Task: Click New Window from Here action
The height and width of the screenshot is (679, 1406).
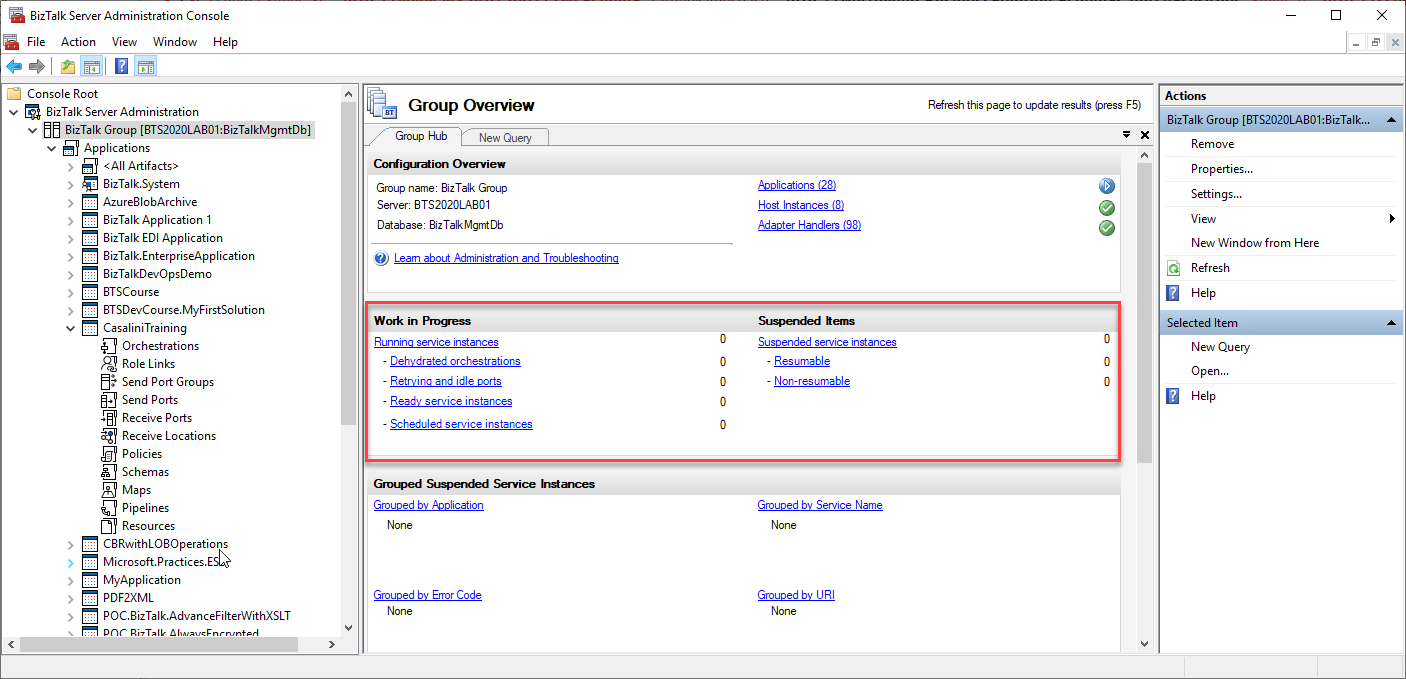Action: coord(1255,243)
